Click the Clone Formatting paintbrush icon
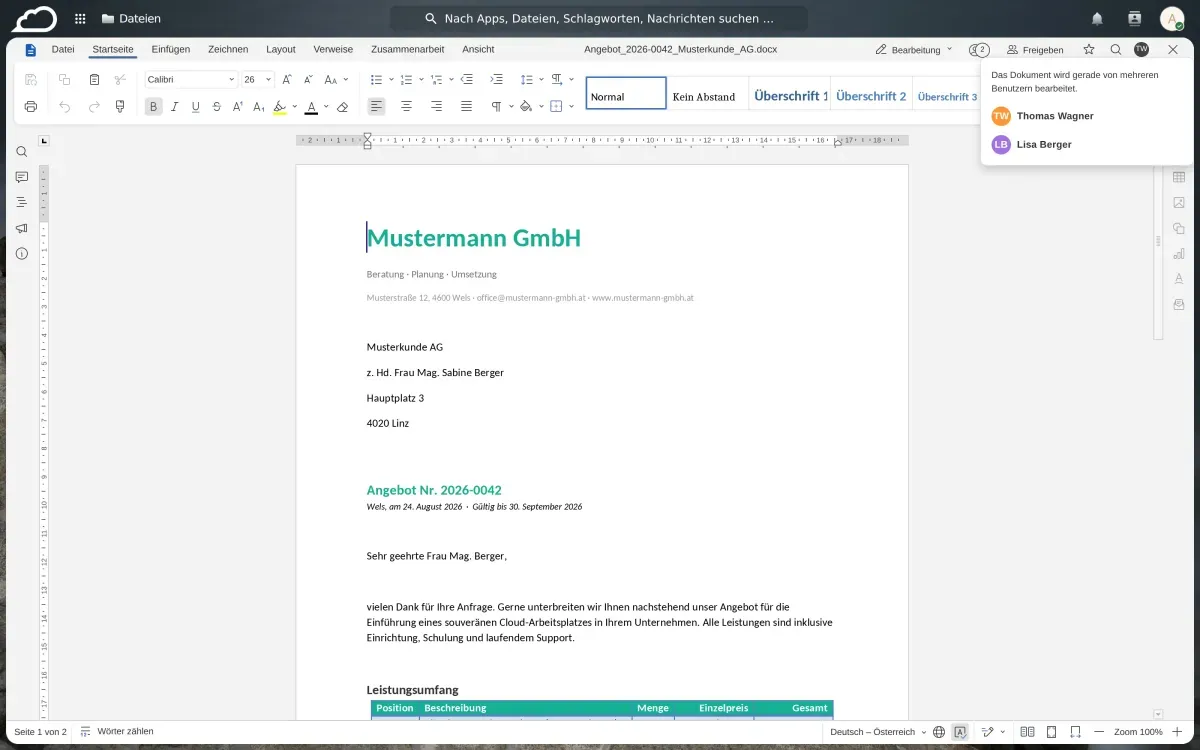 pos(121,106)
